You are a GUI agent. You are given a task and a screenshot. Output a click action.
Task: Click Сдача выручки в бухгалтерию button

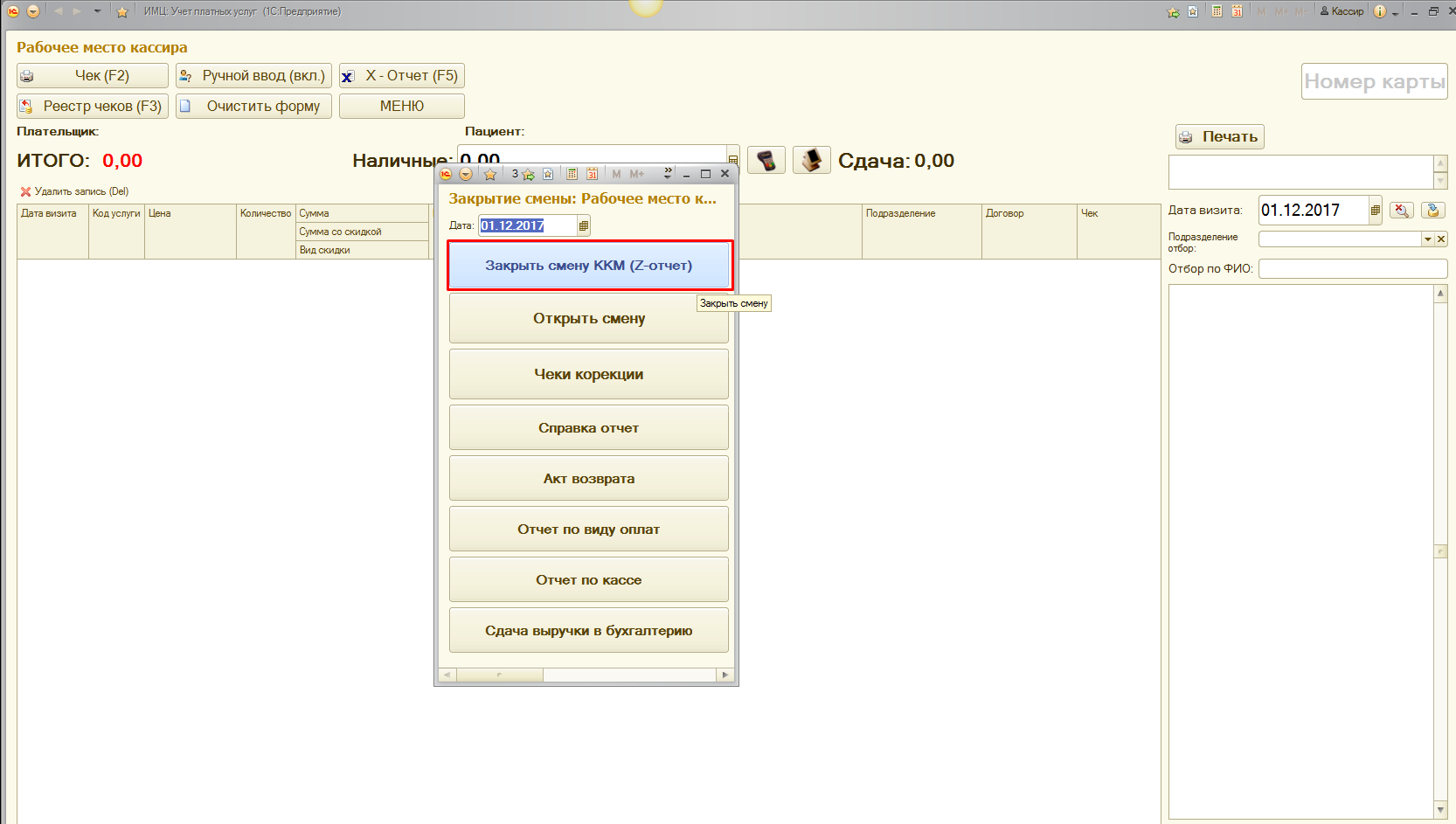click(x=588, y=631)
